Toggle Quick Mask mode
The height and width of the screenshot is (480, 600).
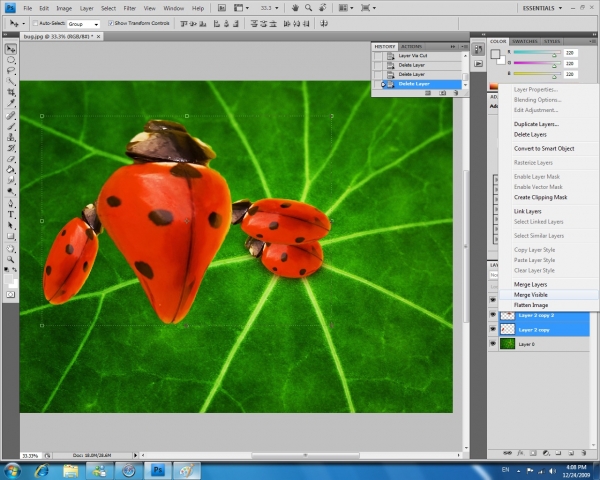point(11,294)
